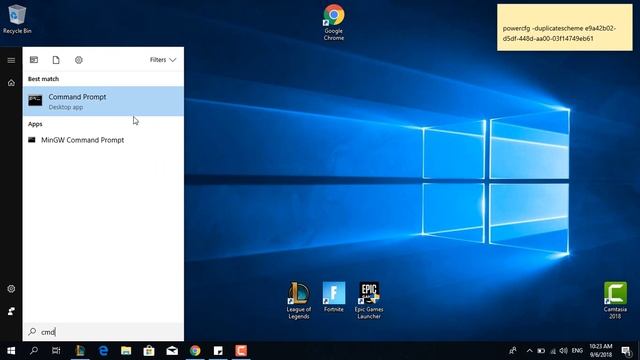This screenshot has height=360, width=640.
Task: Show hidden system tray icons chevron
Action: 529,351
